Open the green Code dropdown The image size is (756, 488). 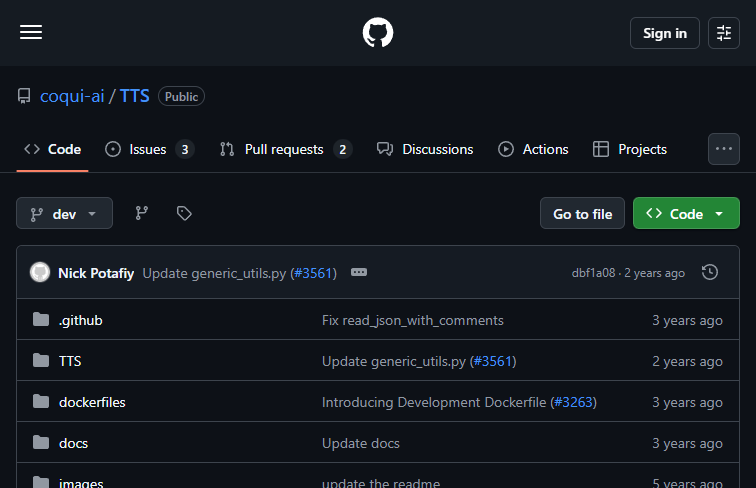(686, 213)
